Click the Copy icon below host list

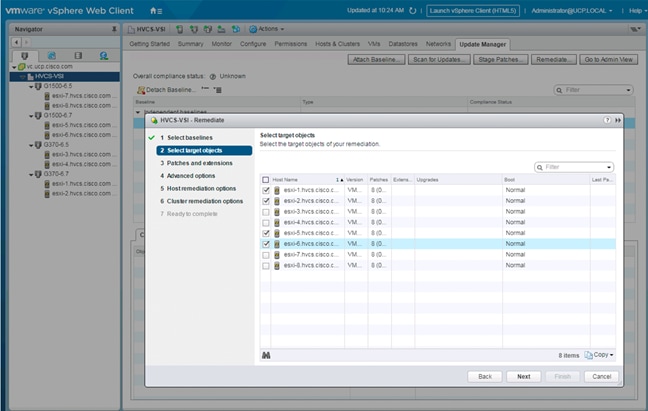tap(588, 355)
